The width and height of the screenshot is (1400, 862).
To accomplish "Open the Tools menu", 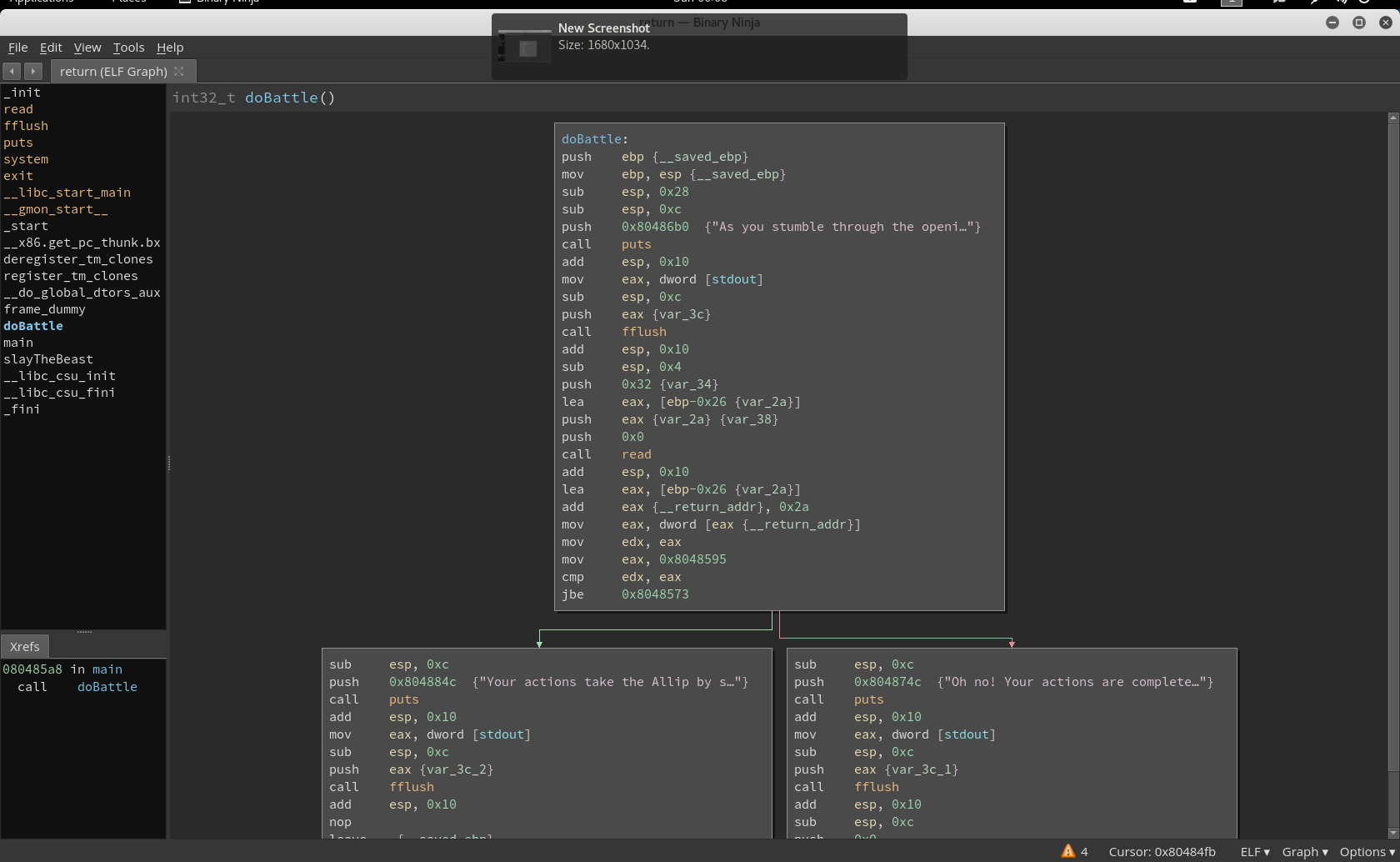I will pyautogui.click(x=128, y=48).
